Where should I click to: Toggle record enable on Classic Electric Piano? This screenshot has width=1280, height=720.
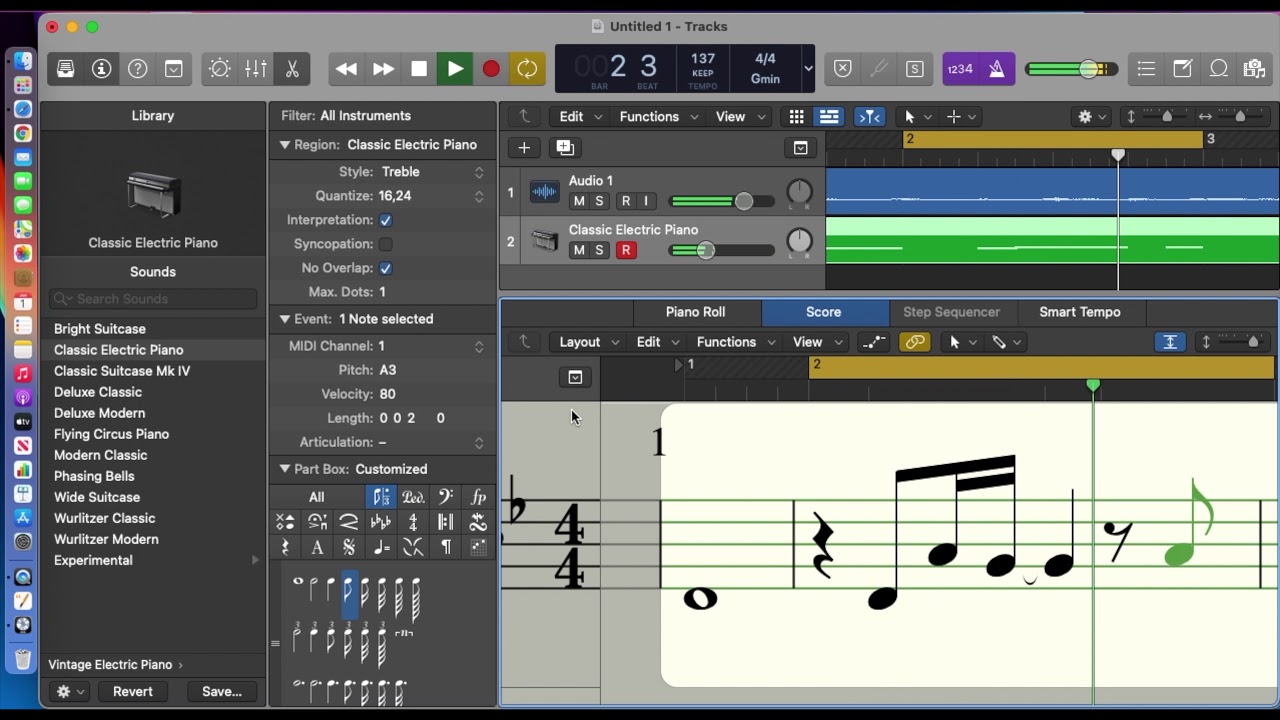point(626,250)
